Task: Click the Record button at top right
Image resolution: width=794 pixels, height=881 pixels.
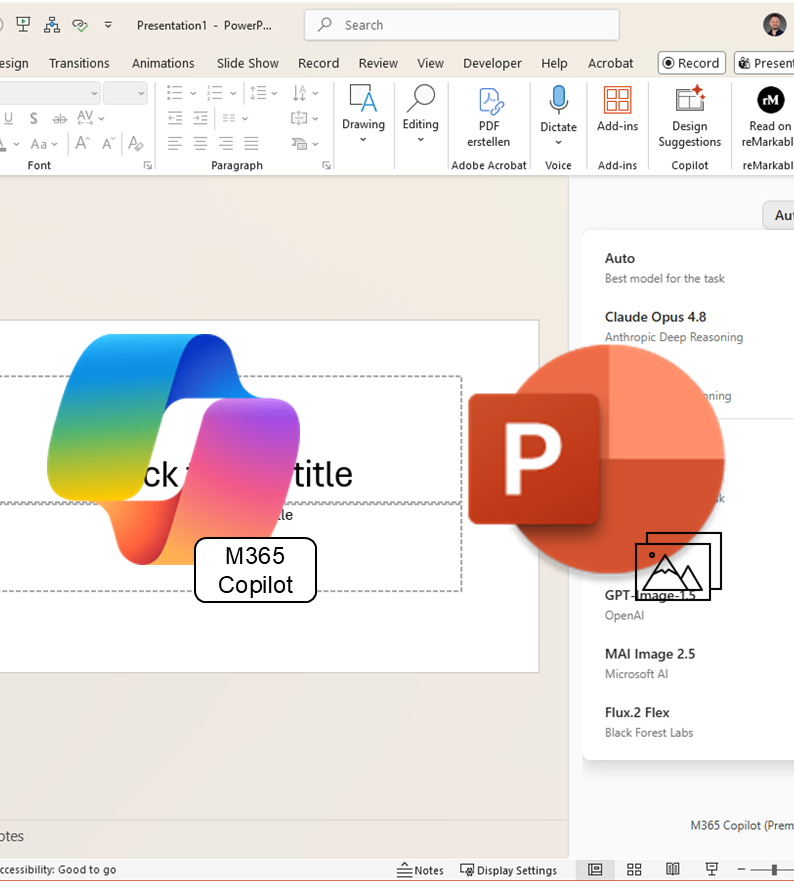Action: point(692,63)
